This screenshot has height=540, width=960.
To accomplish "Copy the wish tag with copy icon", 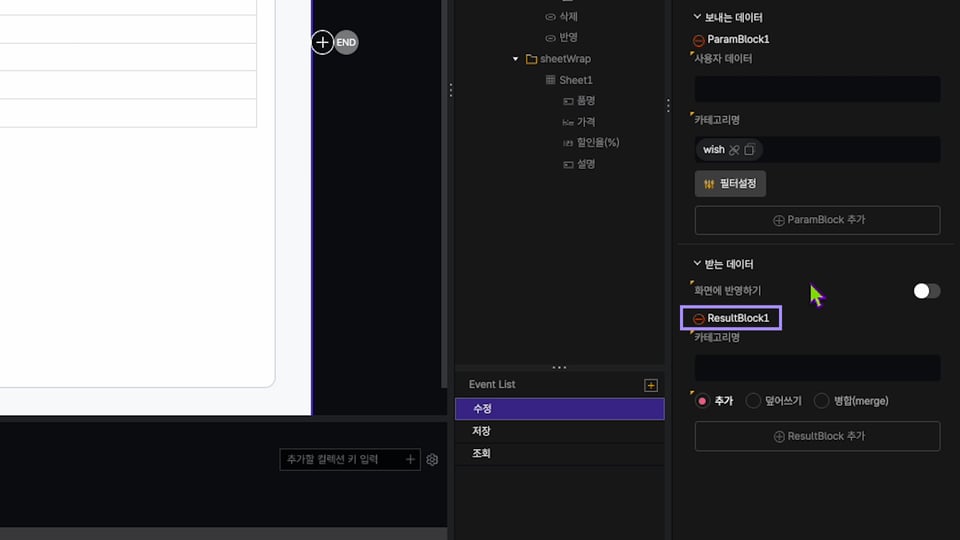I will [x=749, y=149].
